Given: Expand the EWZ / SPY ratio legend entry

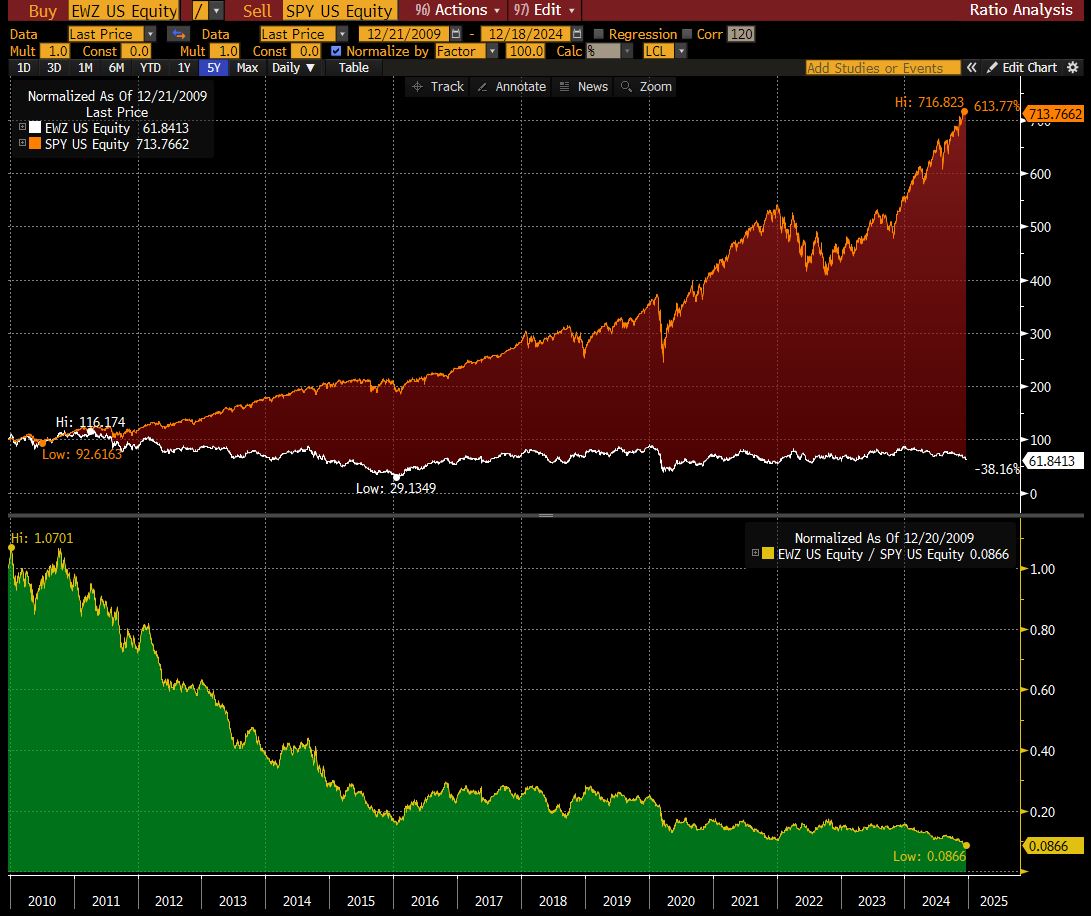Looking at the screenshot, I should pos(755,553).
